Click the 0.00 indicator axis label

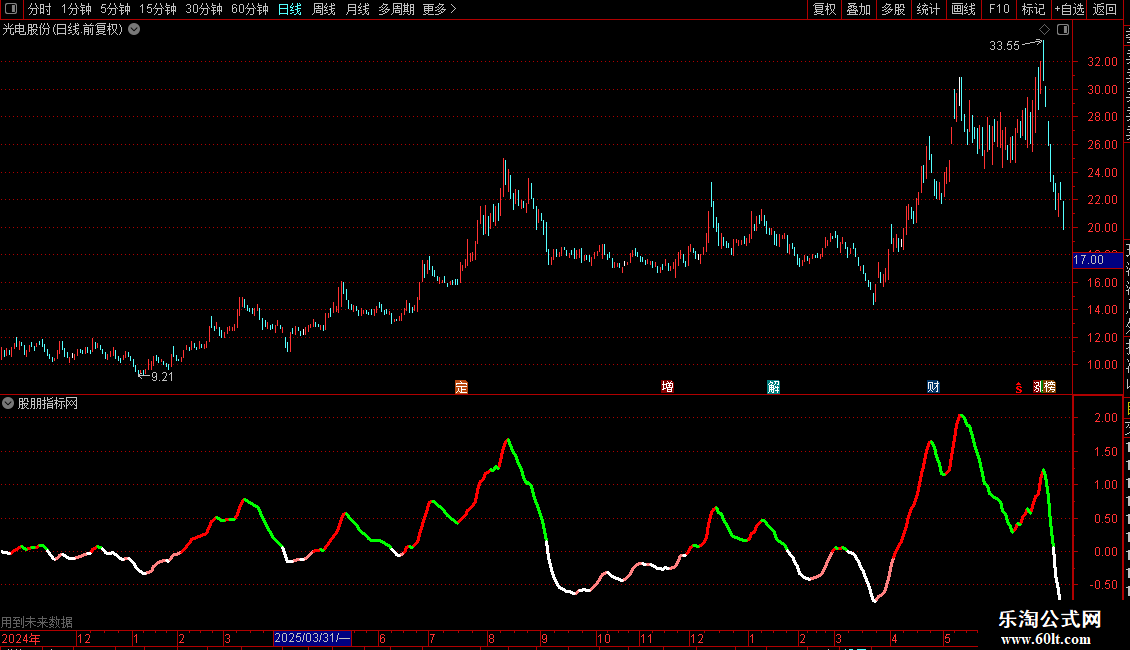(x=1105, y=552)
